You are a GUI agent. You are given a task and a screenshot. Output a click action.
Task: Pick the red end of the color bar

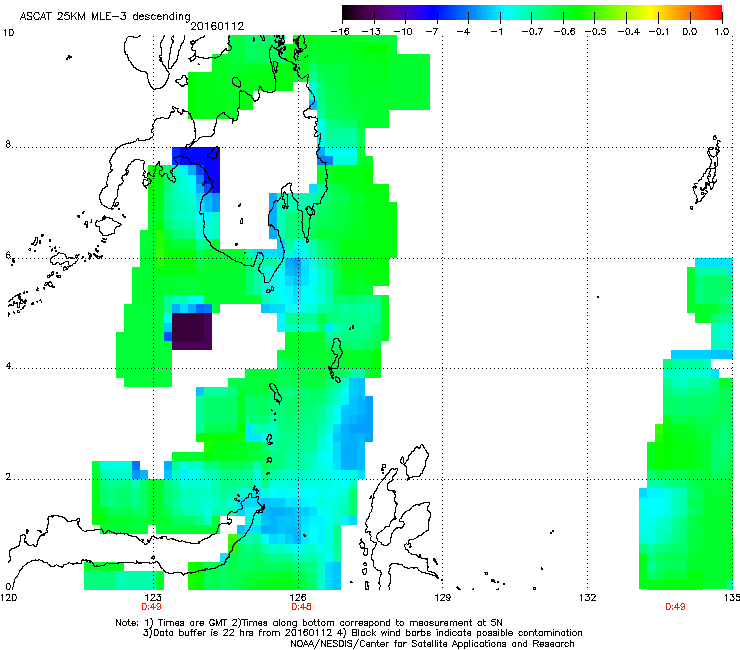pyautogui.click(x=716, y=12)
